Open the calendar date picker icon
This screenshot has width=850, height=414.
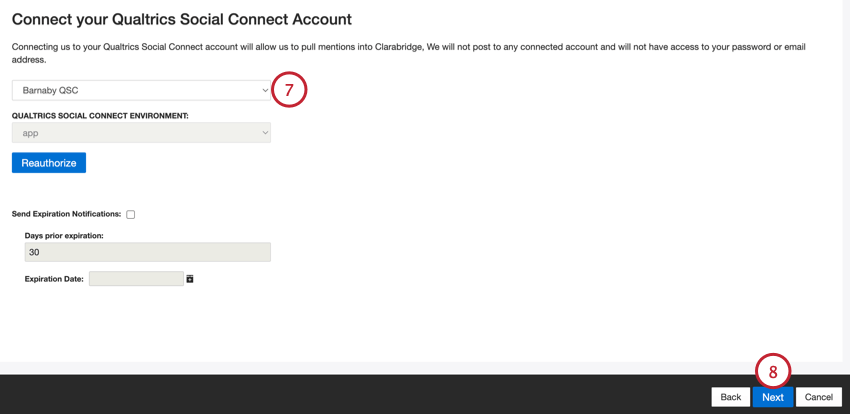190,279
